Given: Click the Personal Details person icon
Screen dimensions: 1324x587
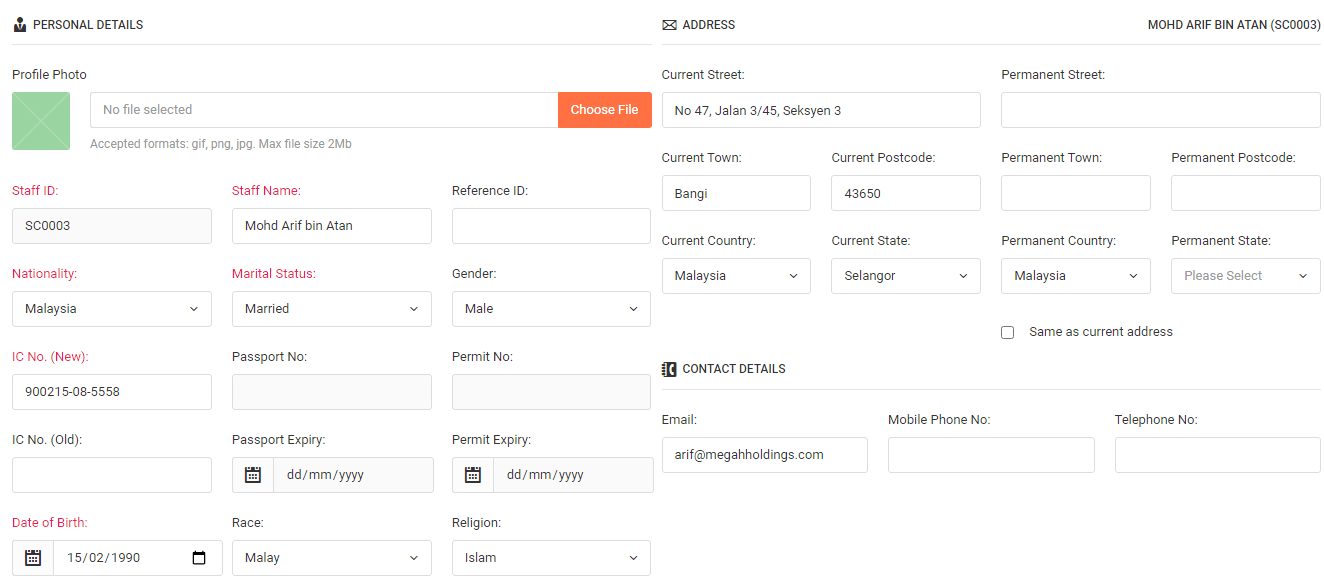Looking at the screenshot, I should point(20,24).
